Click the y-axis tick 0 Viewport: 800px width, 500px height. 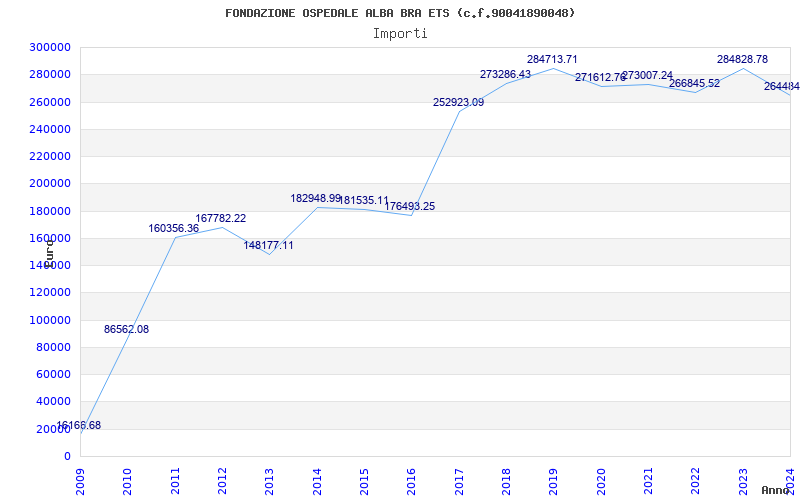tap(67, 456)
